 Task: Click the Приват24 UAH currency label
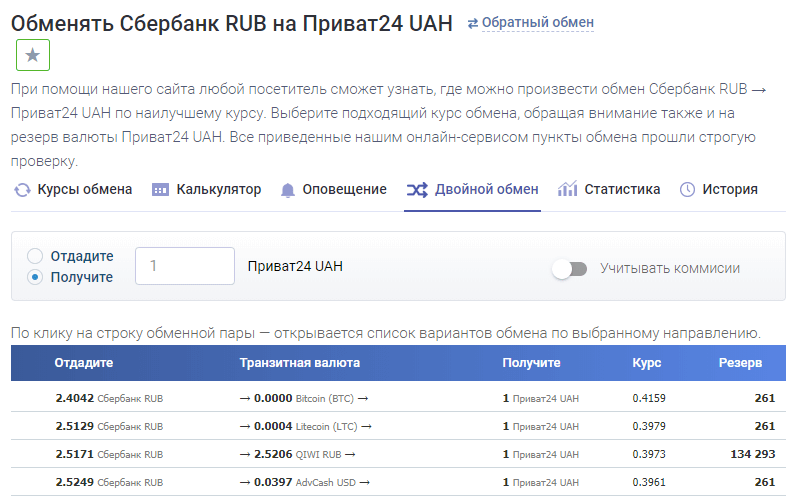[x=295, y=266]
